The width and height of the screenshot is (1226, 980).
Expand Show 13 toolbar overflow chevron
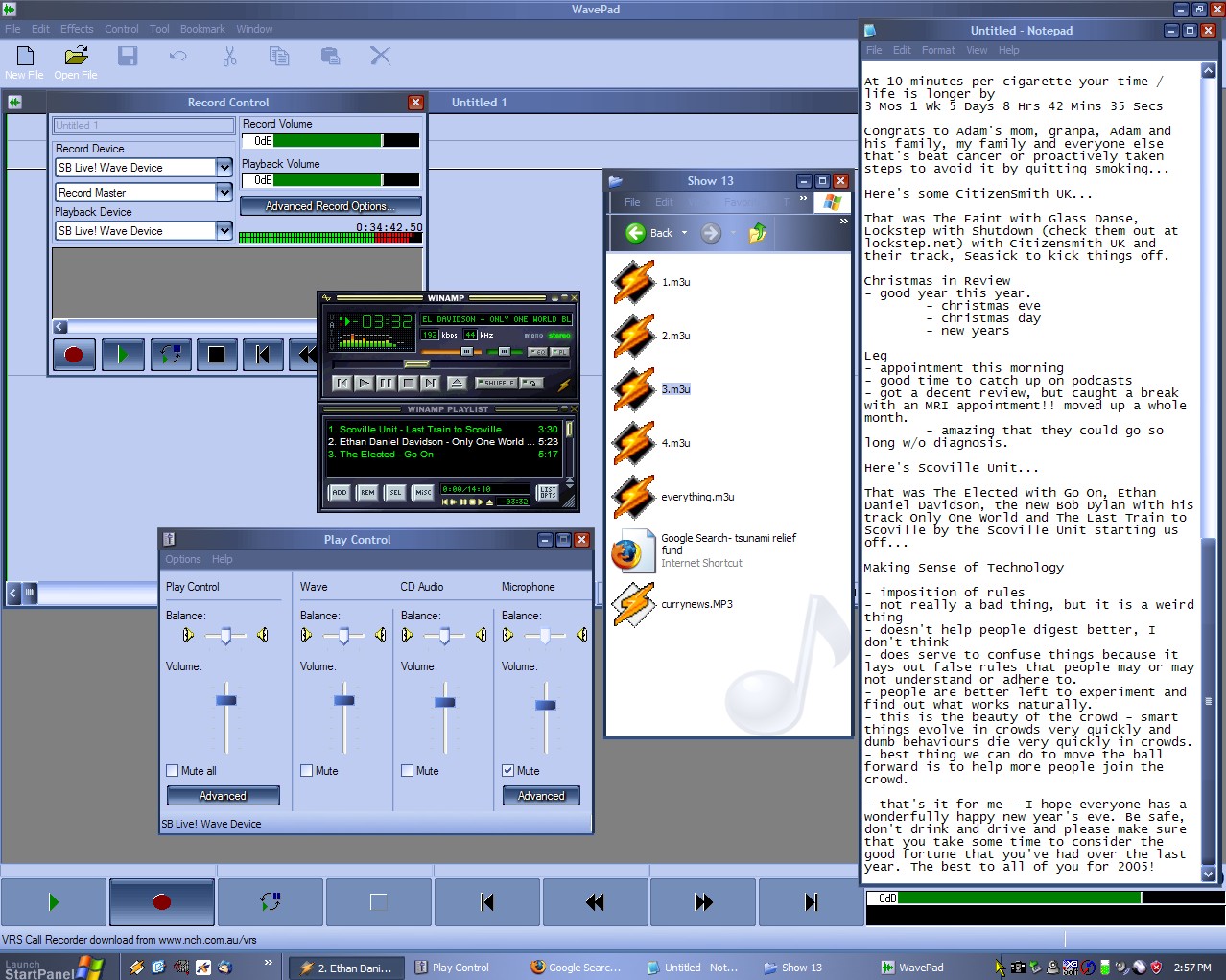[x=844, y=222]
